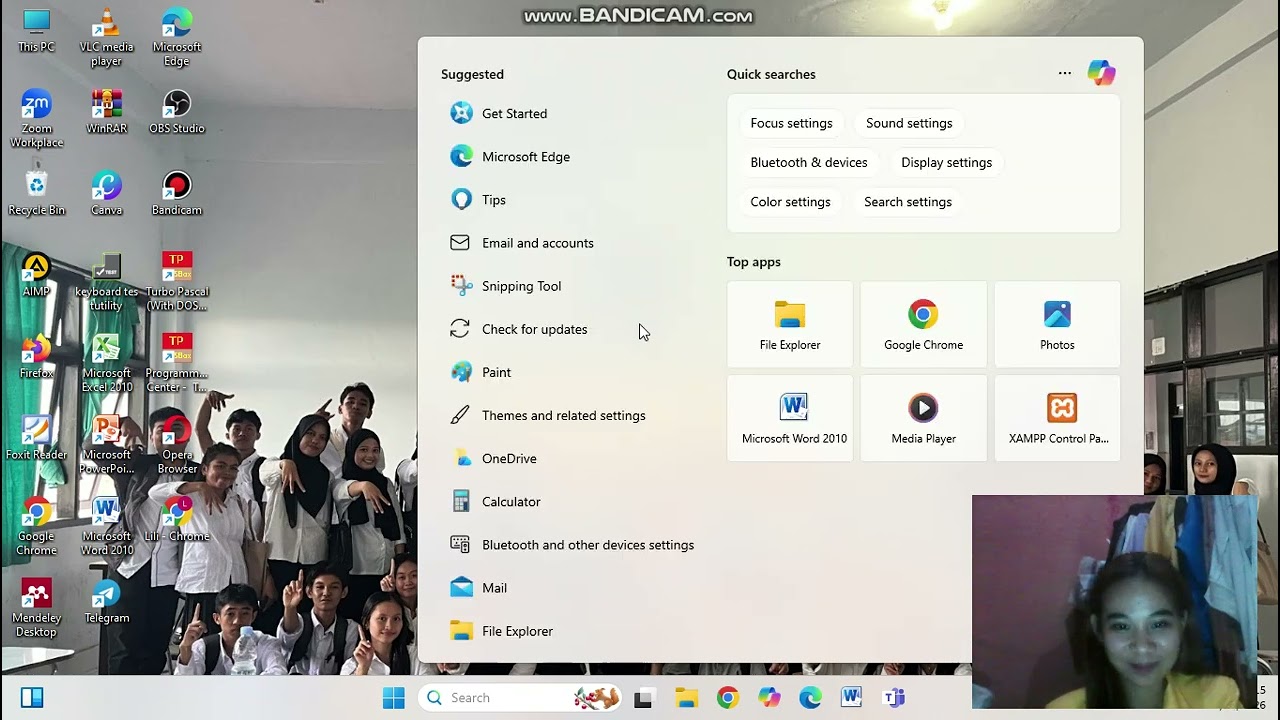The height and width of the screenshot is (720, 1280).
Task: Select Check for updates suggestion
Action: click(570, 329)
